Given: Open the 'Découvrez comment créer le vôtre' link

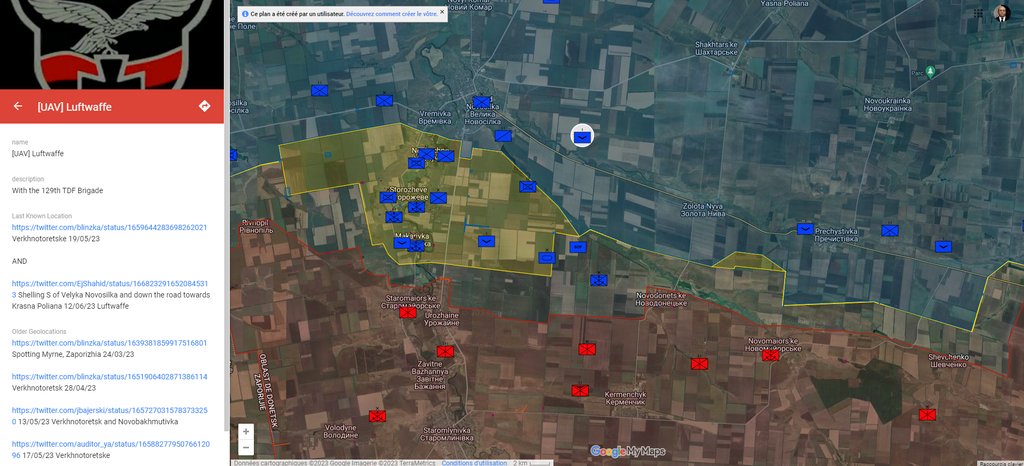Looking at the screenshot, I should [391, 14].
